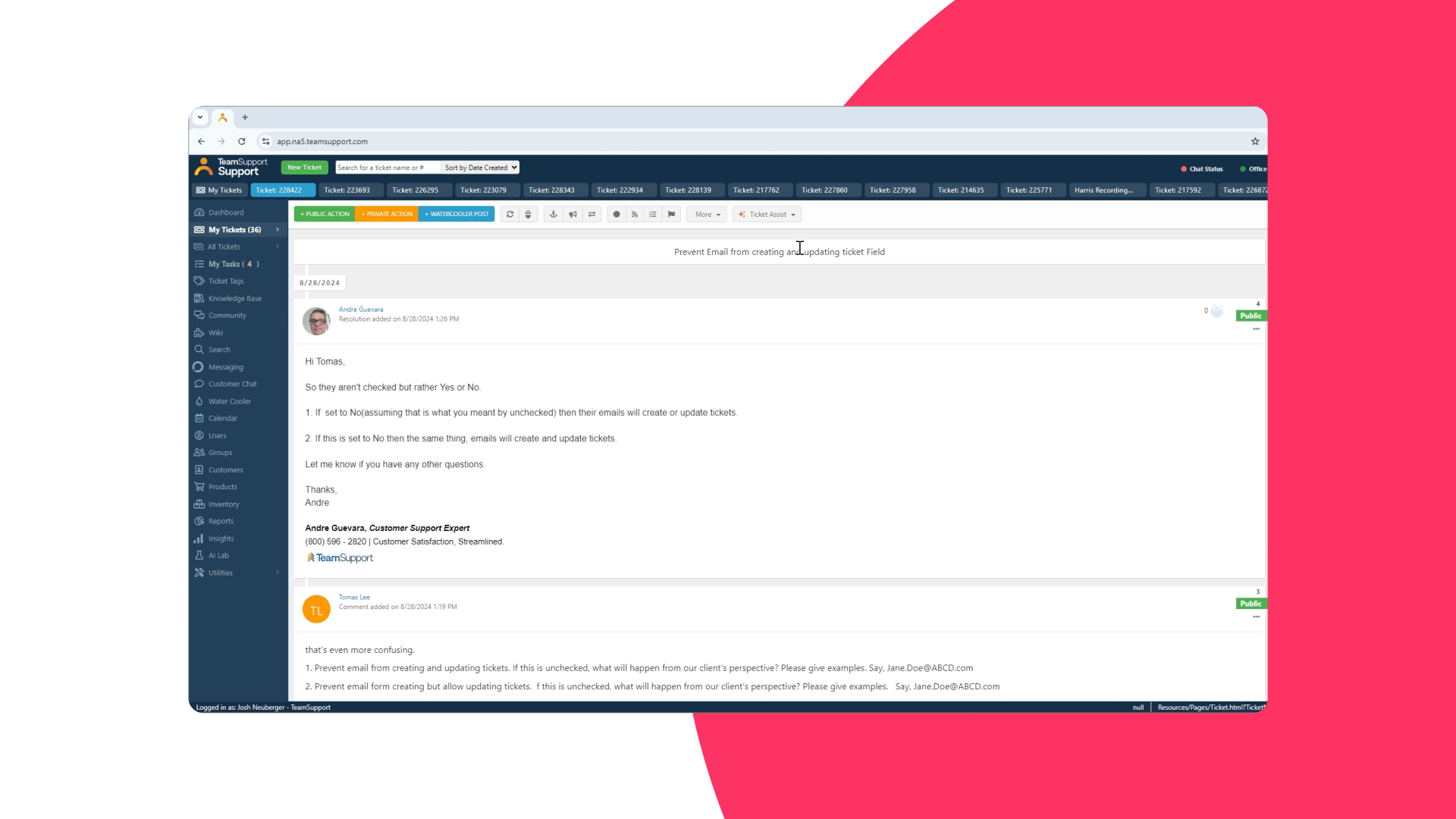Click the download/export ticket icon
The height and width of the screenshot is (819, 1456).
pos(553,214)
